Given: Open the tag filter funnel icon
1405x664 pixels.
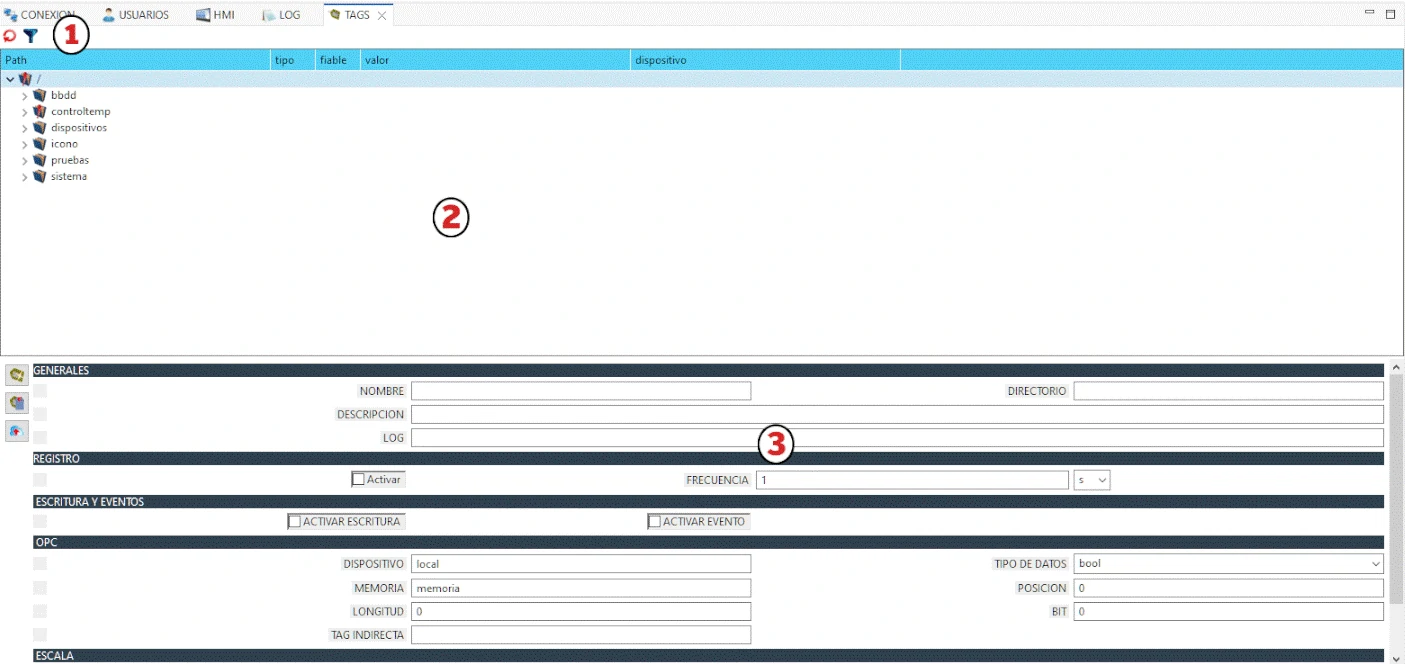Looking at the screenshot, I should [x=31, y=36].
